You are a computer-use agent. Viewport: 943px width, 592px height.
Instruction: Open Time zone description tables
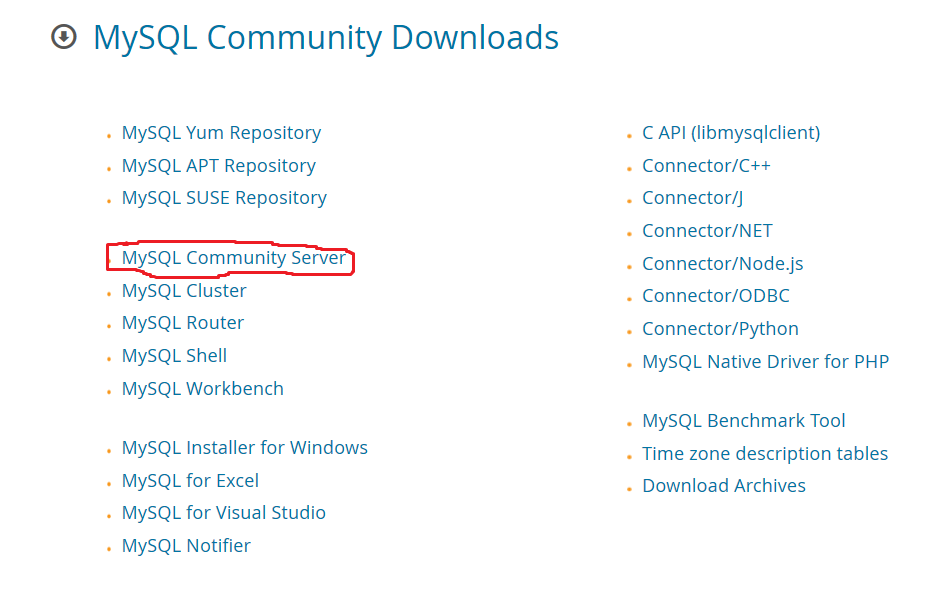tap(765, 454)
